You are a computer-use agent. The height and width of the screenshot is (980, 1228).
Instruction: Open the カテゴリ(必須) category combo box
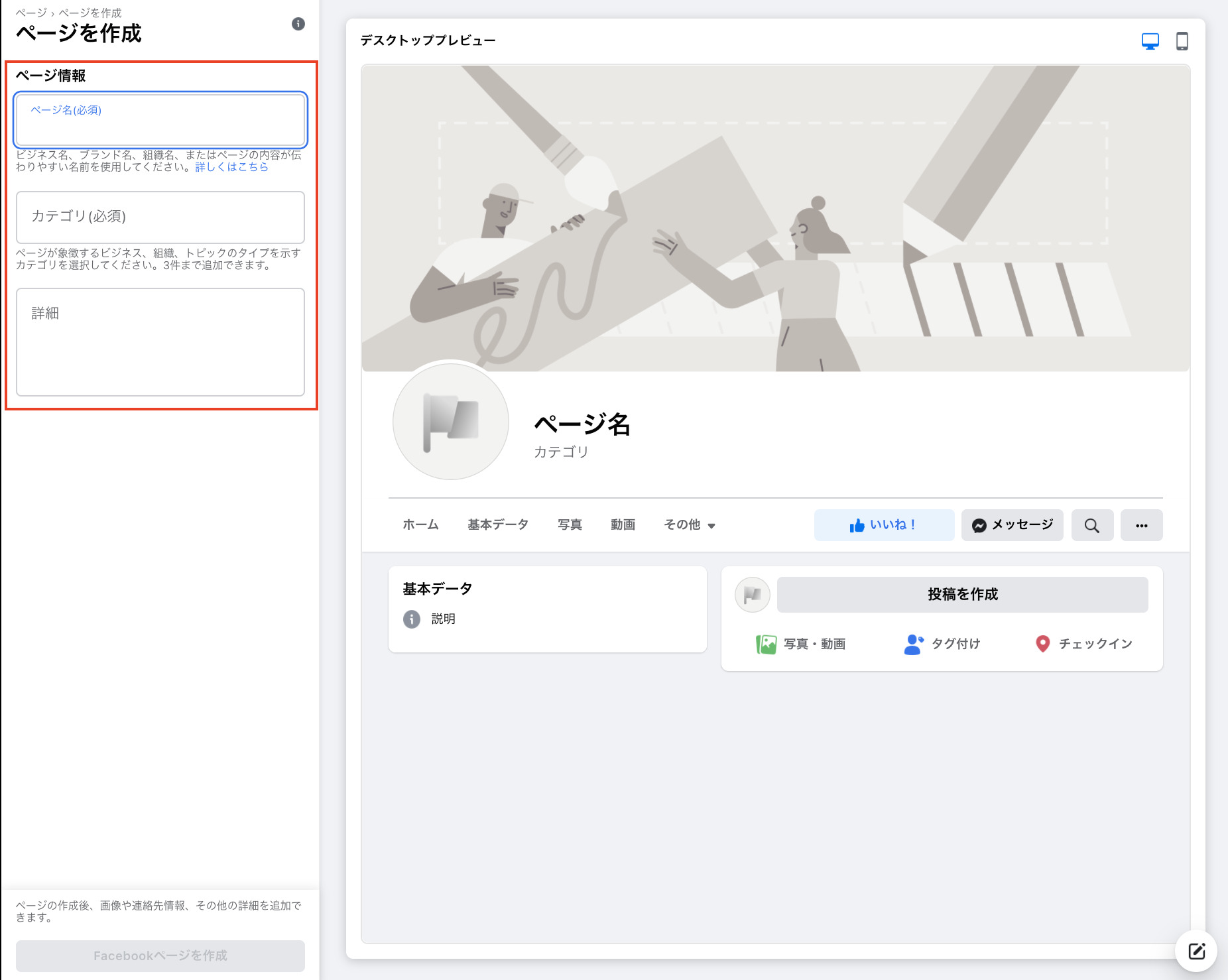[x=160, y=217]
